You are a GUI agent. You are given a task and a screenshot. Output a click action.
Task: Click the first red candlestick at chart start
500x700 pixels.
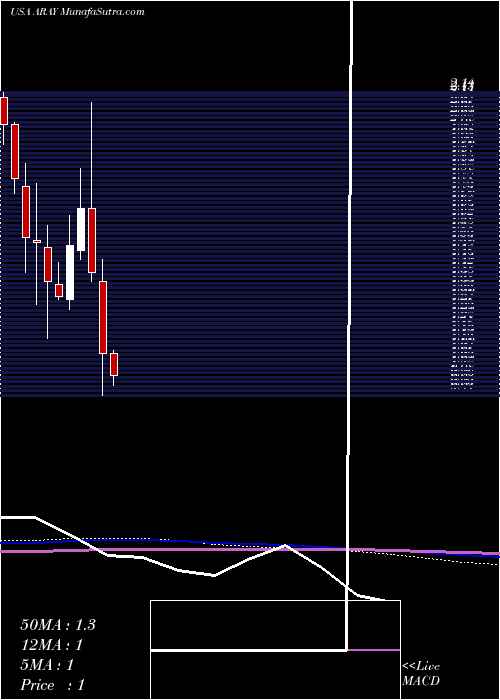(x=4, y=111)
